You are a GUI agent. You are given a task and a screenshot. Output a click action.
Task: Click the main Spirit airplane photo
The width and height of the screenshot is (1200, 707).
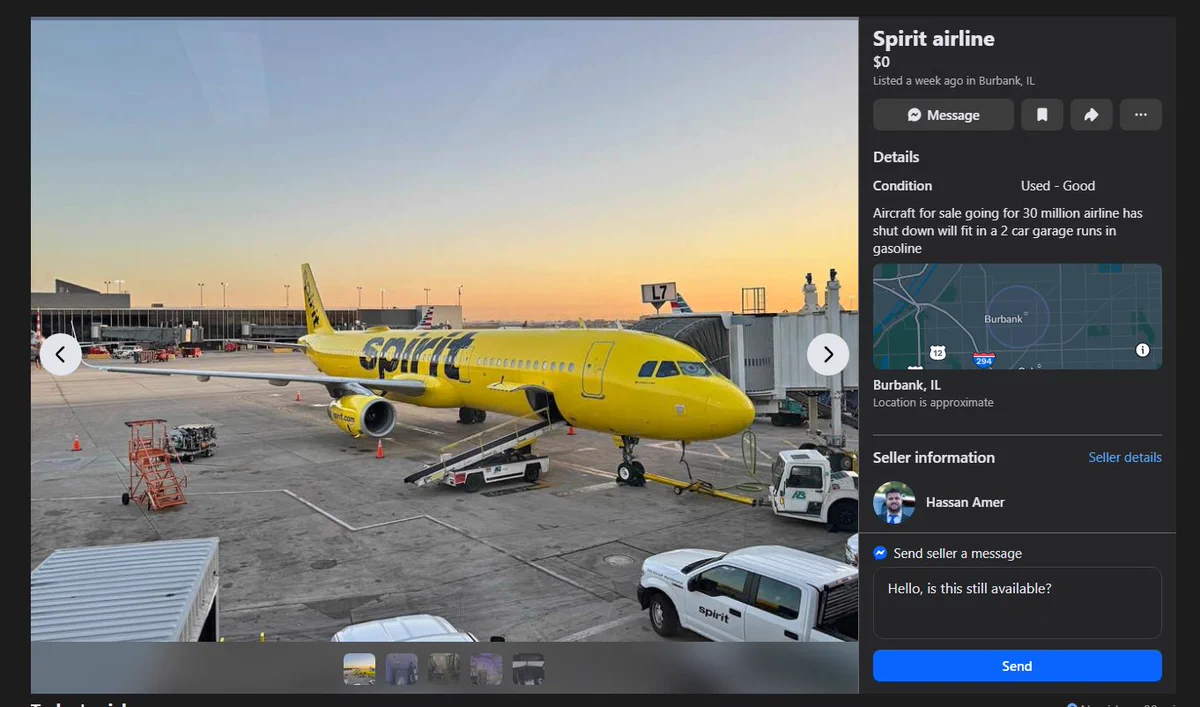[444, 330]
